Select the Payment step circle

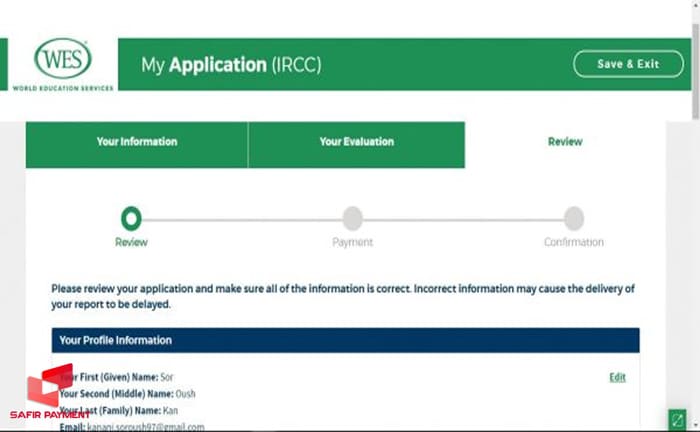[x=352, y=218]
